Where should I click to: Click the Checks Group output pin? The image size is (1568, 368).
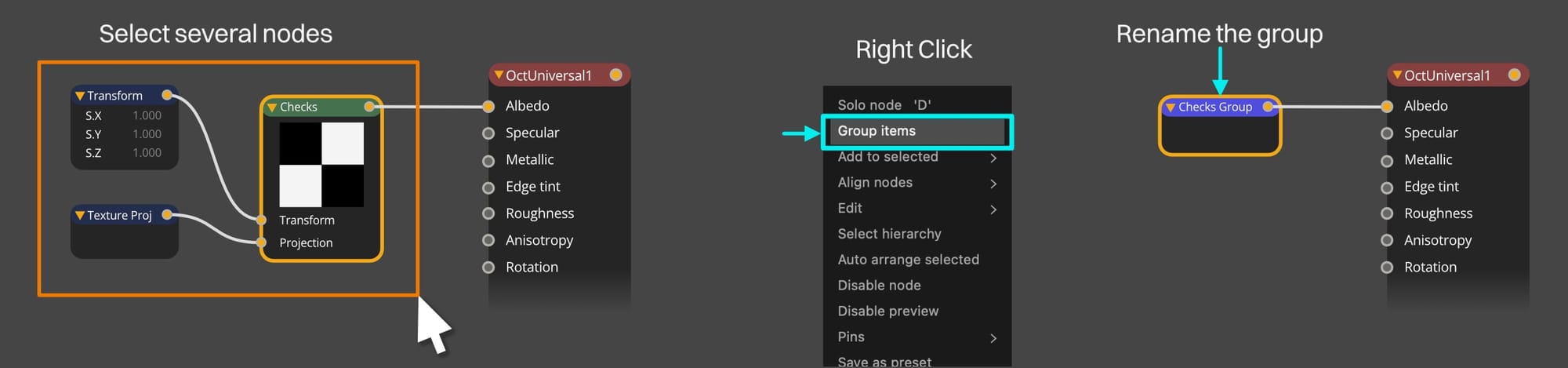click(x=1268, y=107)
